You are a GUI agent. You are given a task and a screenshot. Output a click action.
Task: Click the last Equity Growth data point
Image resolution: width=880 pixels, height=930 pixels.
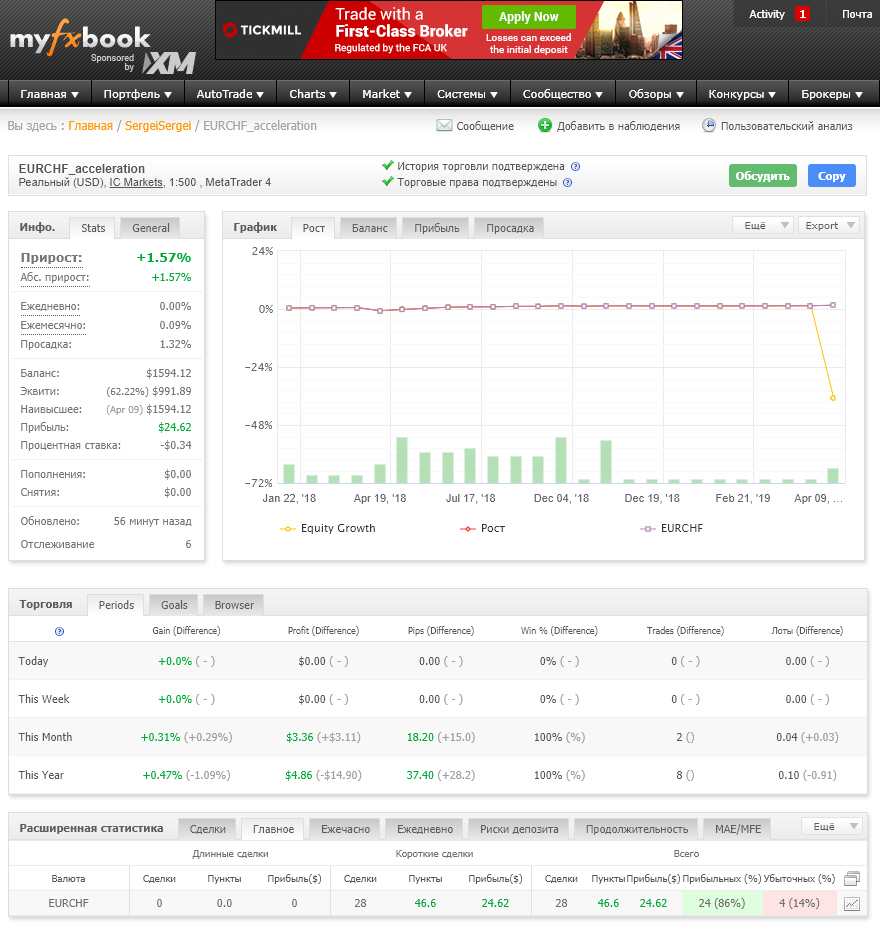coord(833,398)
